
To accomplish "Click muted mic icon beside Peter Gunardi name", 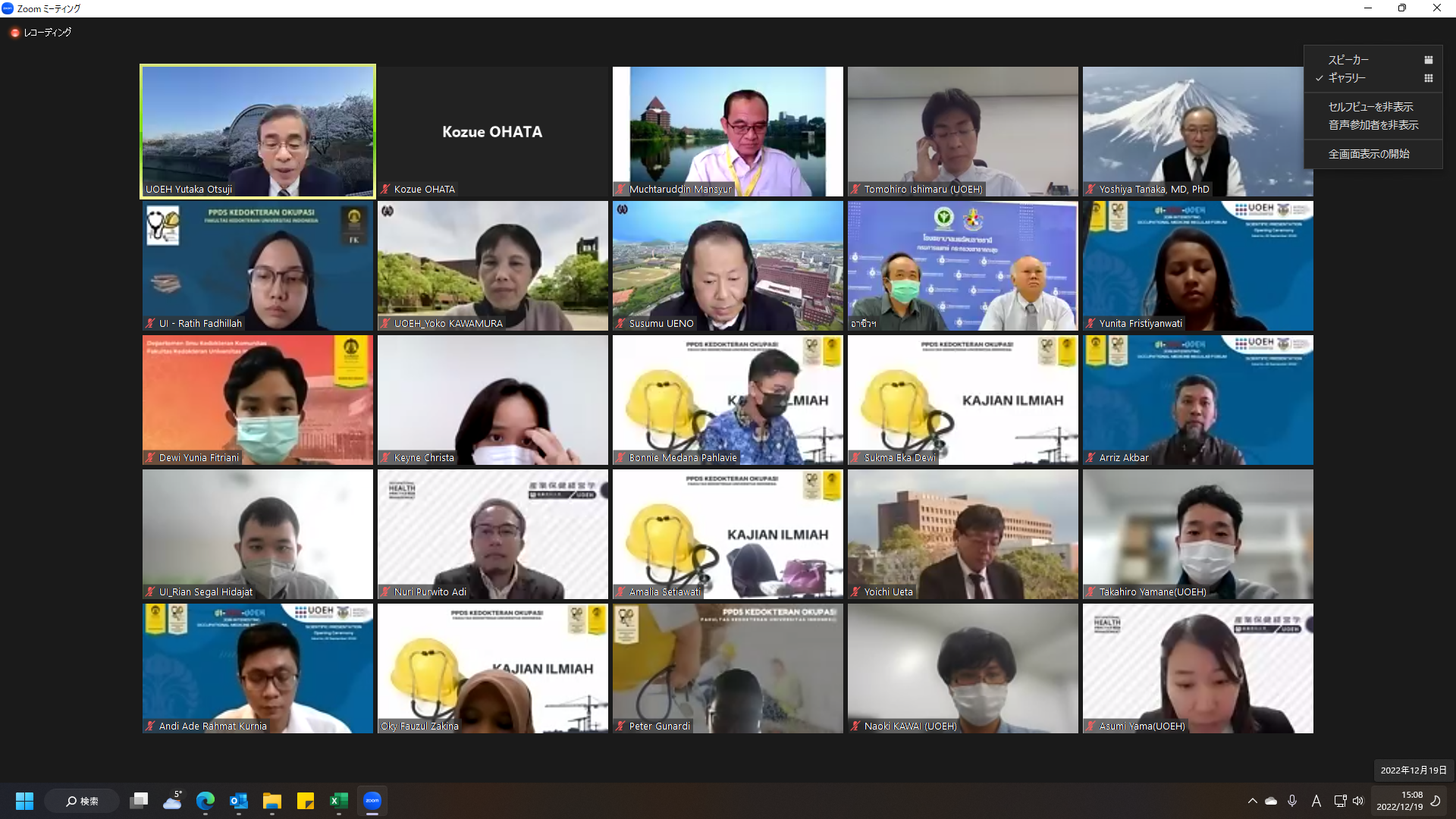I will (x=621, y=726).
